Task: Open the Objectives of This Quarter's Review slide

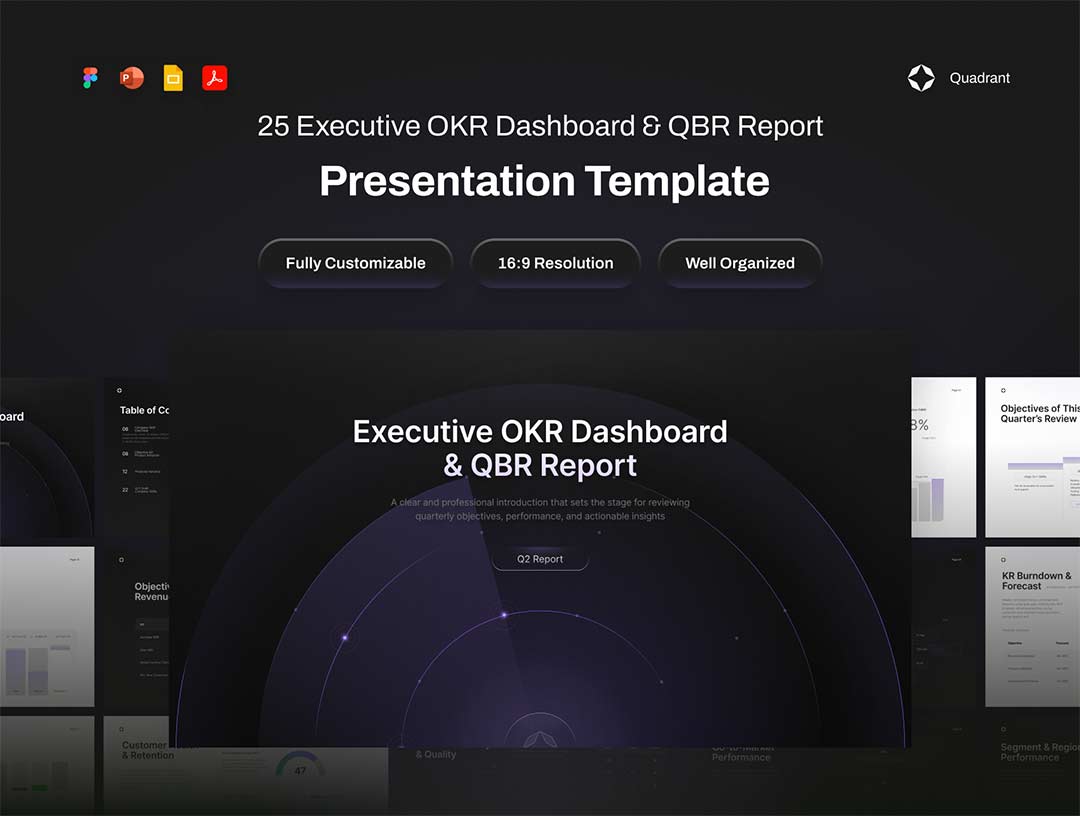Action: coord(1032,457)
